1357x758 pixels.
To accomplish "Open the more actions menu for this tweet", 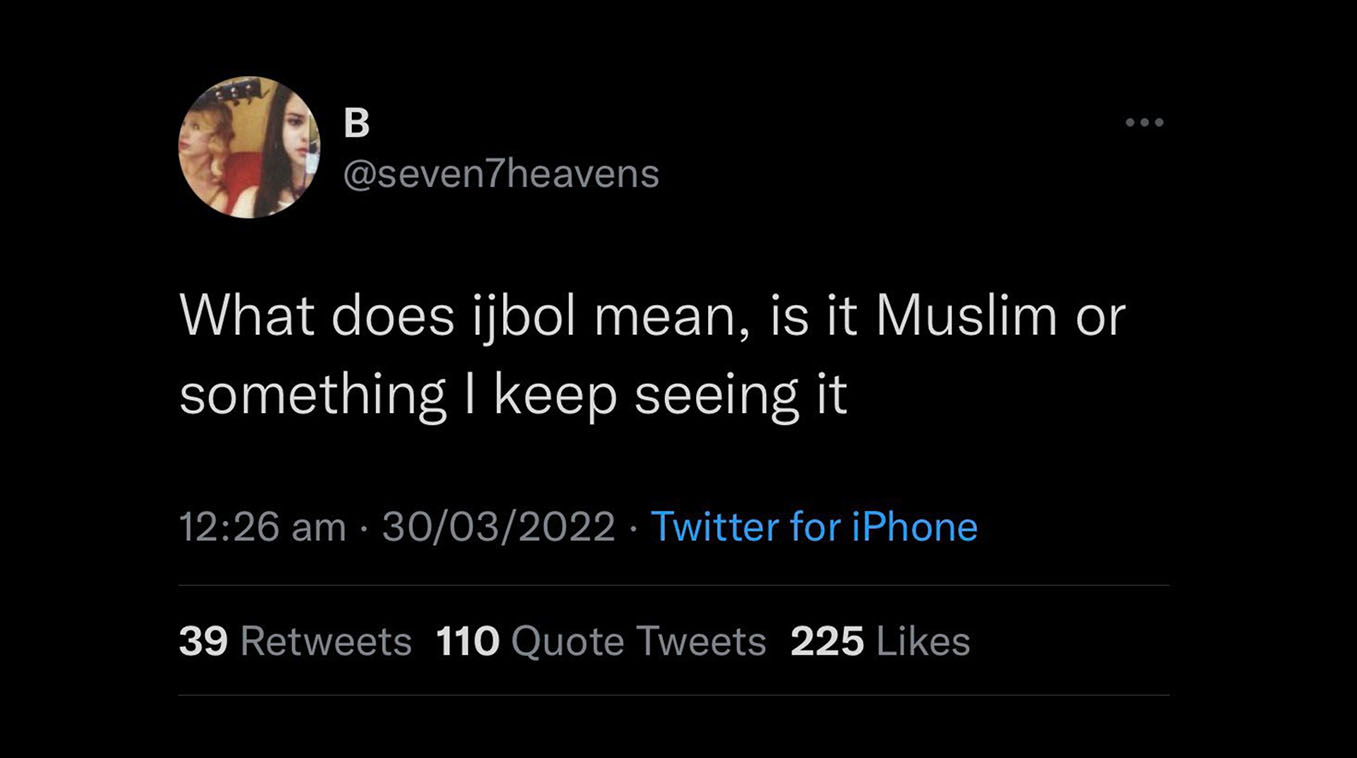I will [x=1144, y=121].
